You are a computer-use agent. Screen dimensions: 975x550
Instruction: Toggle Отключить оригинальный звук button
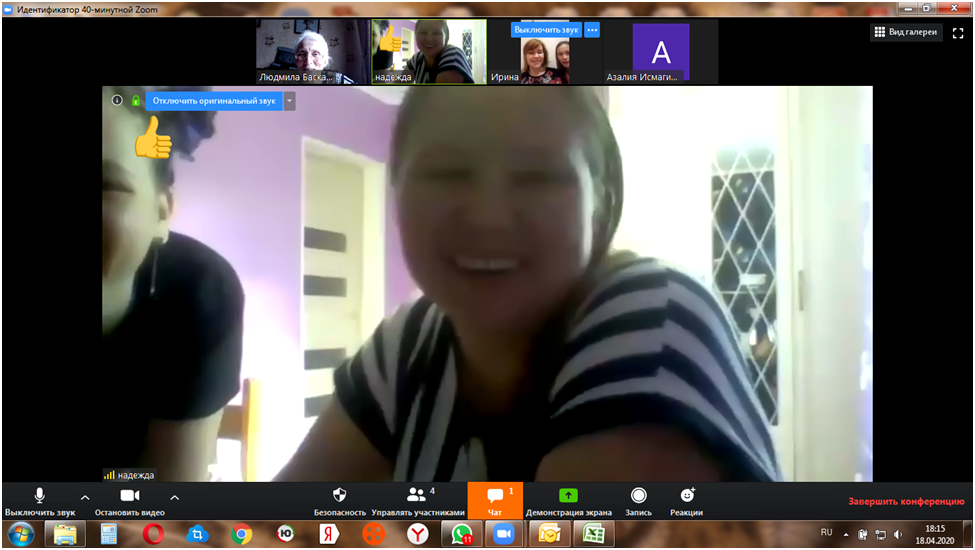(x=213, y=101)
